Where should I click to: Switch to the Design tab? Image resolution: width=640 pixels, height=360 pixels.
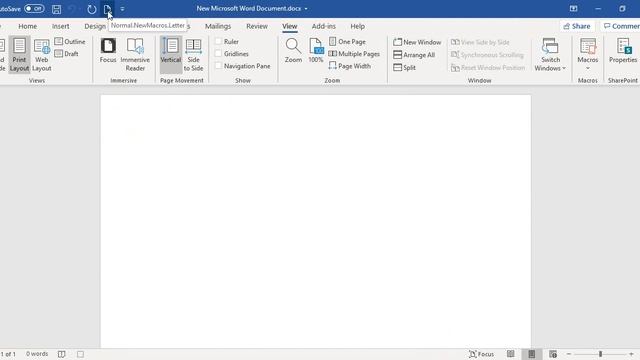(95, 26)
